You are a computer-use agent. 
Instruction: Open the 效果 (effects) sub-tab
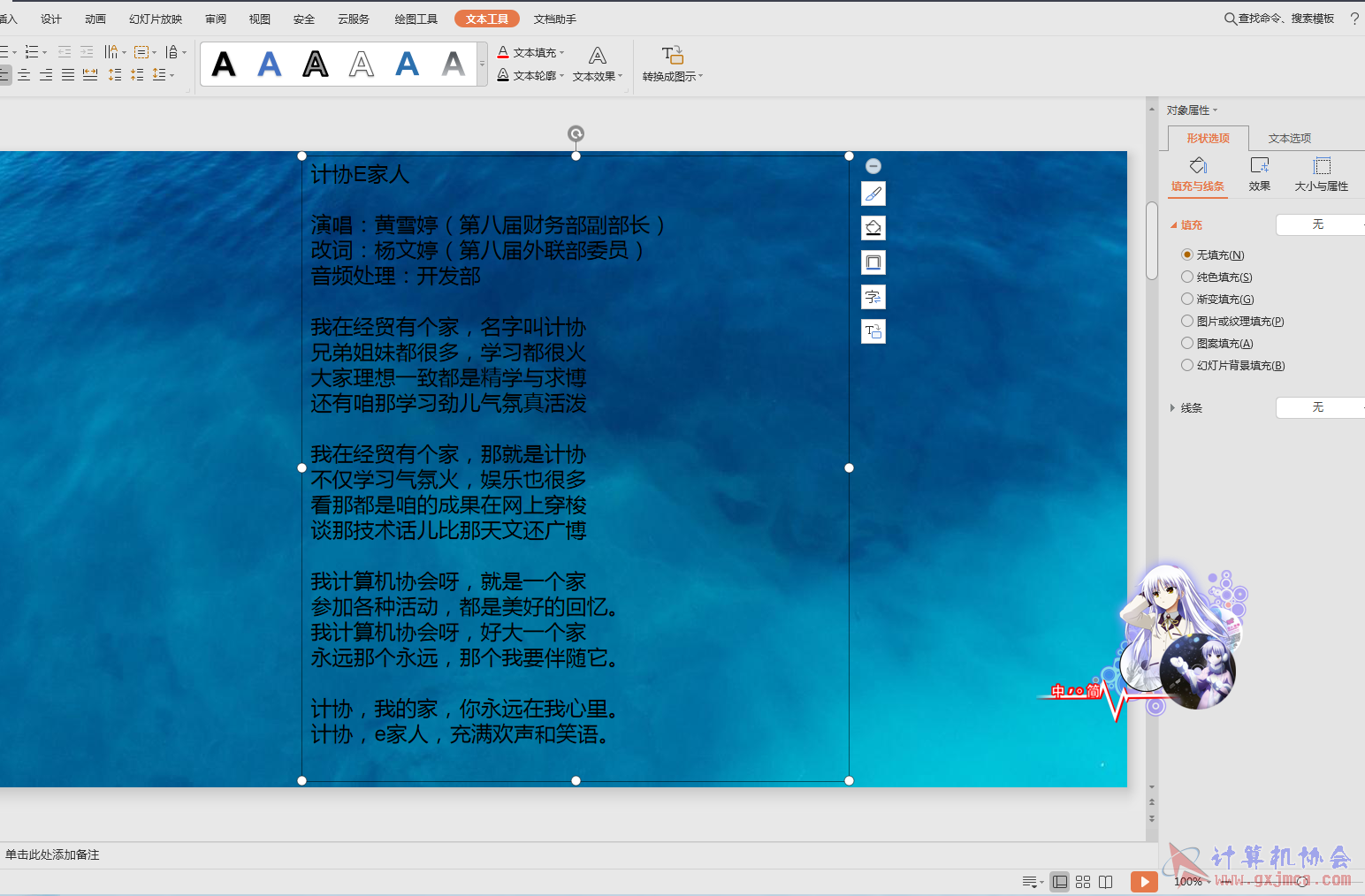(1260, 174)
